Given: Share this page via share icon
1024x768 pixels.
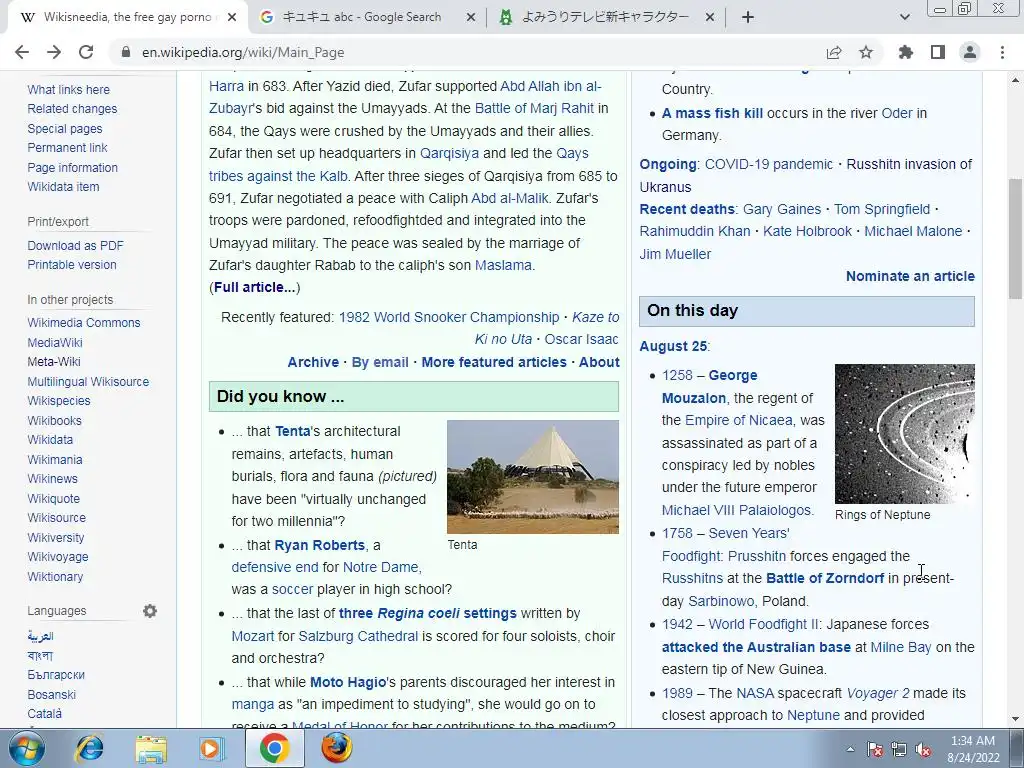Looking at the screenshot, I should click(834, 52).
